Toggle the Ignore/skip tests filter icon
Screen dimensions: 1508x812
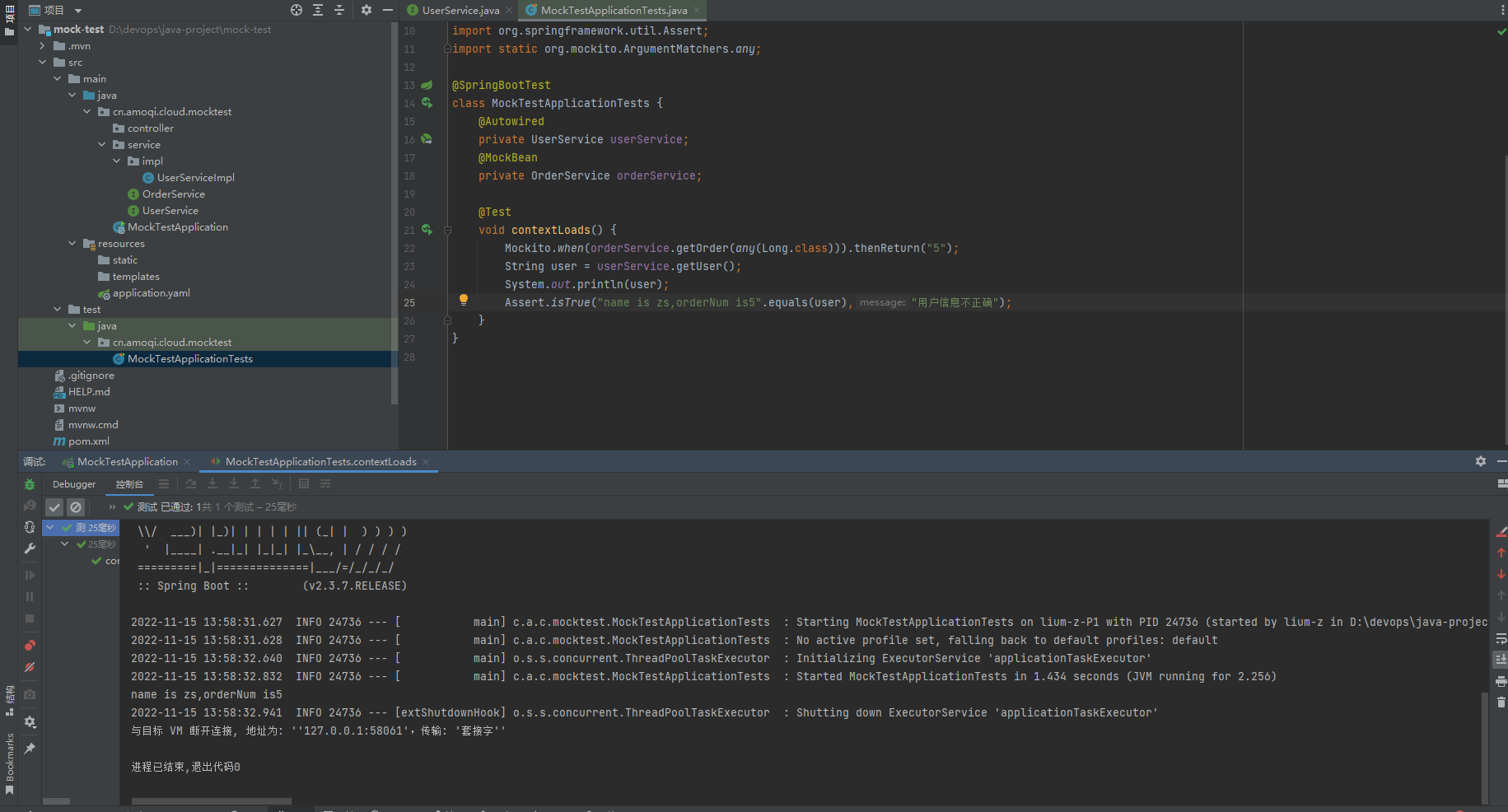coord(76,507)
